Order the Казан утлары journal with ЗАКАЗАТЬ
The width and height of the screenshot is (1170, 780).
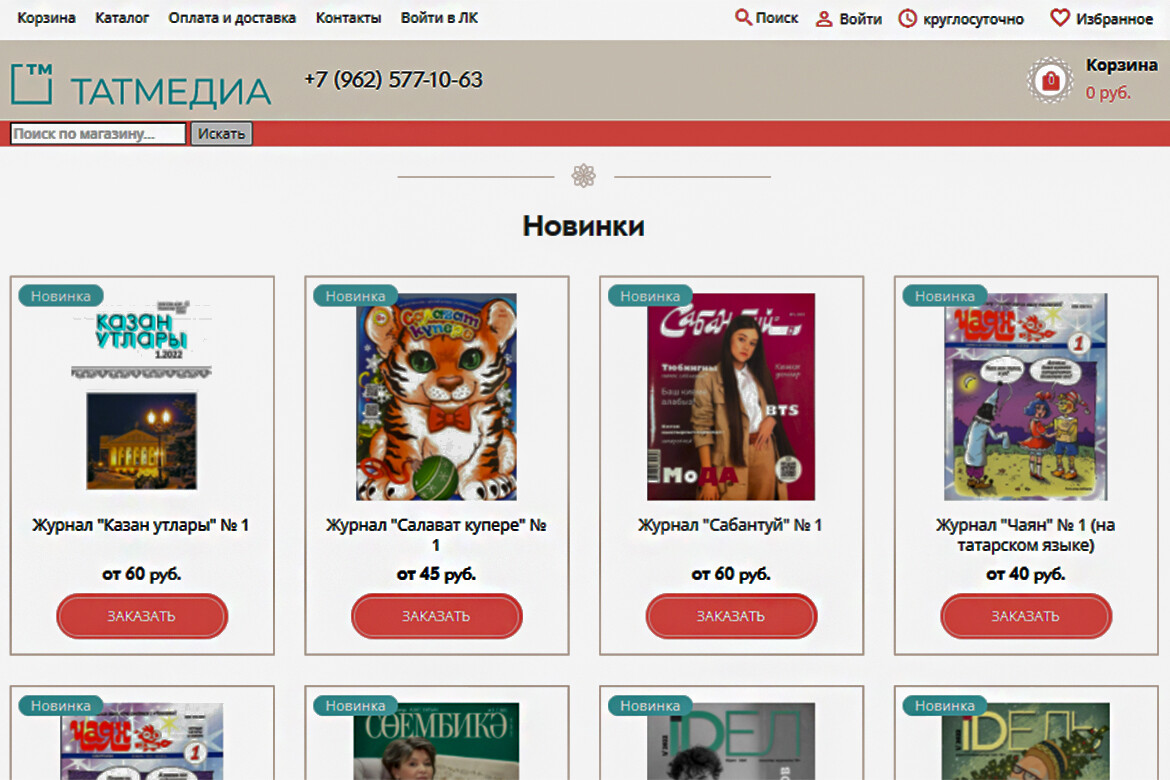pos(142,616)
